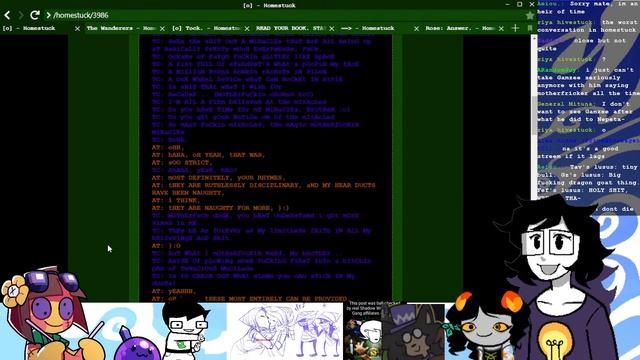The image size is (640, 360).
Task: Click the browser forward arrow
Action: tap(20, 15)
